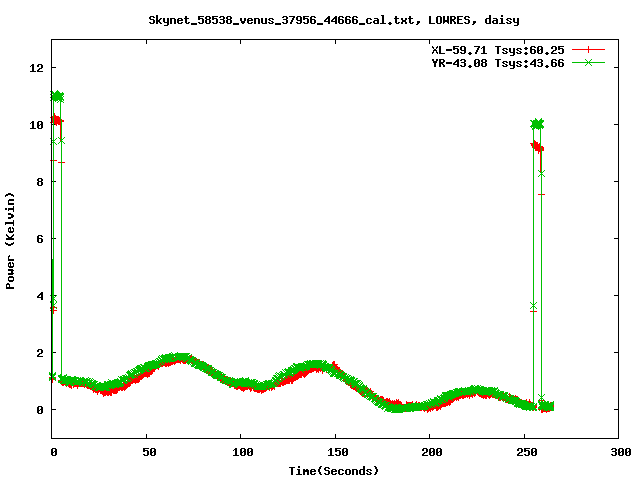Click the green calibration spike top near 0 seconds
The height and width of the screenshot is (480, 640).
tap(57, 96)
